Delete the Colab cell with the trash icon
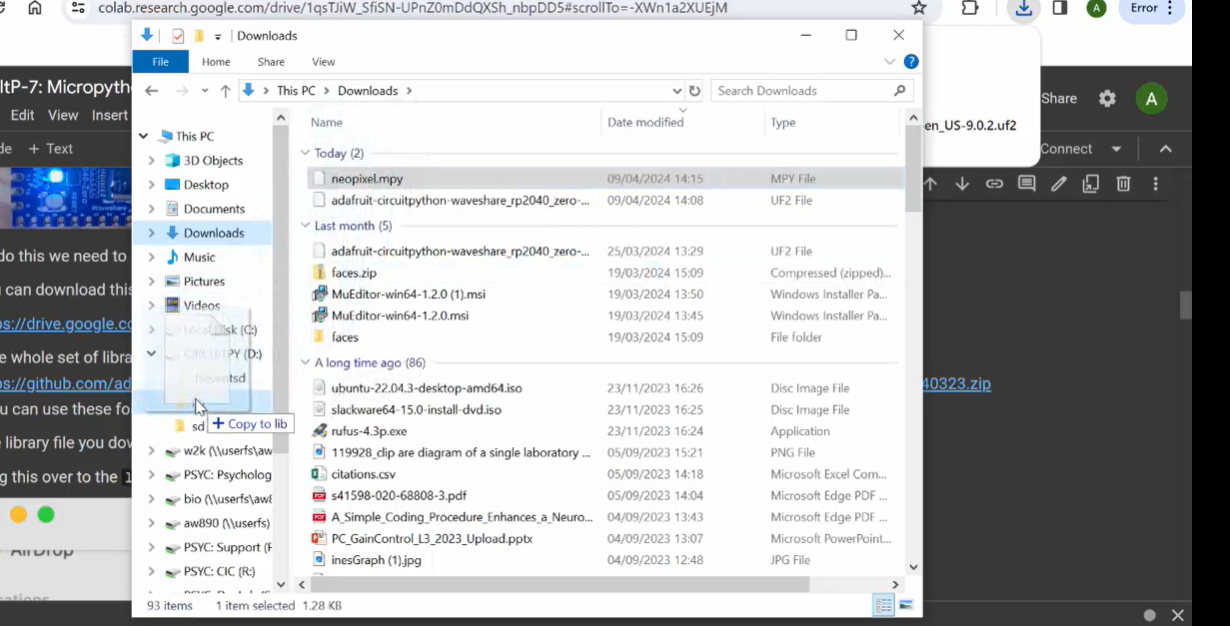 [1123, 184]
